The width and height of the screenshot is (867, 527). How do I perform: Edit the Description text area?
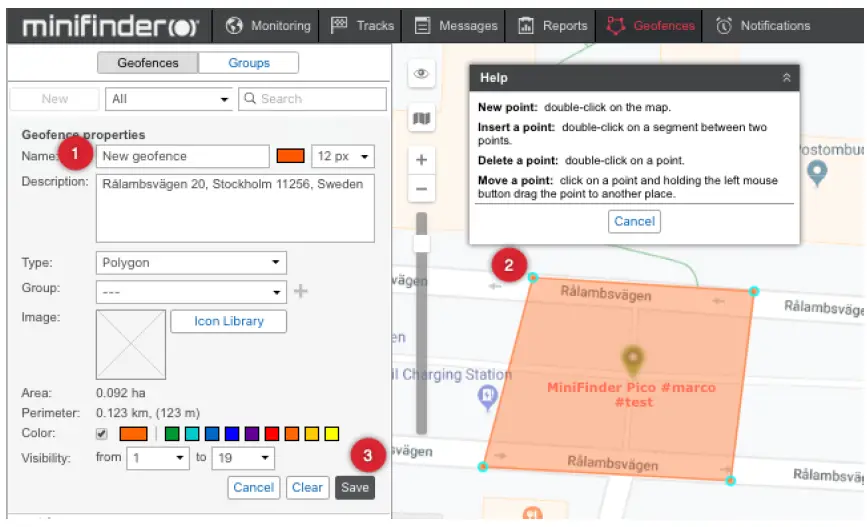(x=235, y=208)
